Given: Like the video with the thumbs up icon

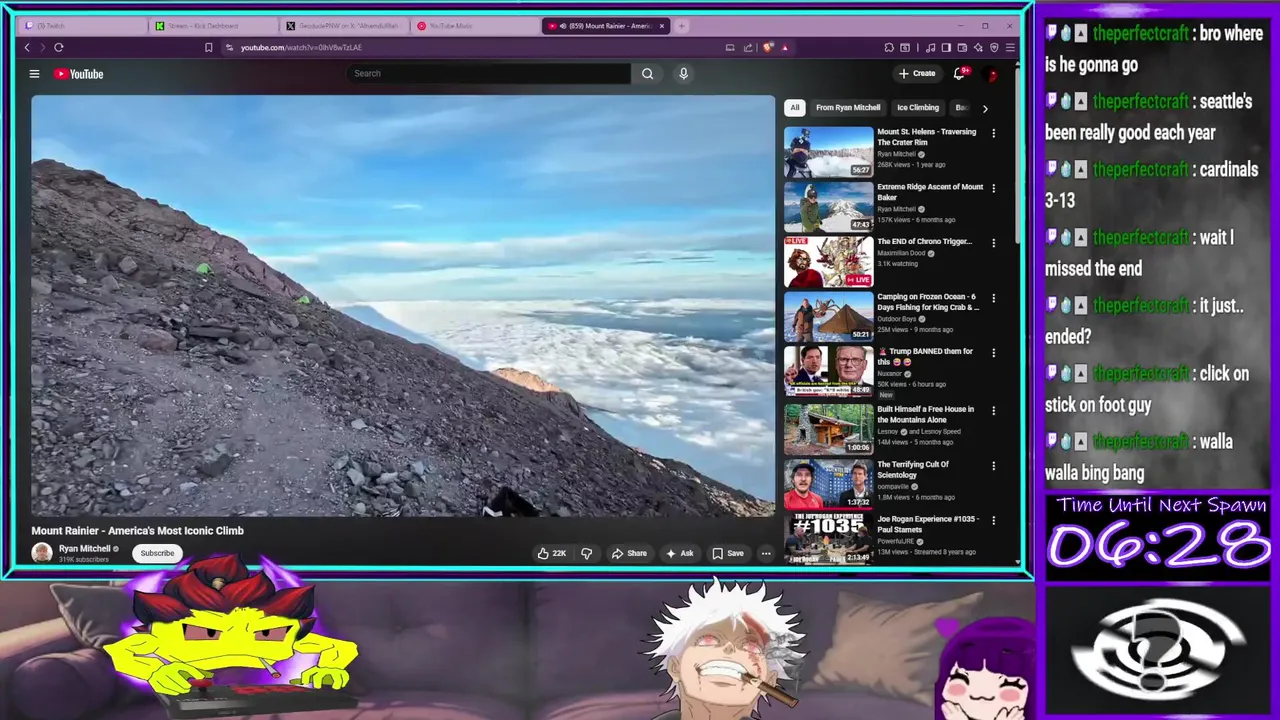Looking at the screenshot, I should click(x=552, y=553).
